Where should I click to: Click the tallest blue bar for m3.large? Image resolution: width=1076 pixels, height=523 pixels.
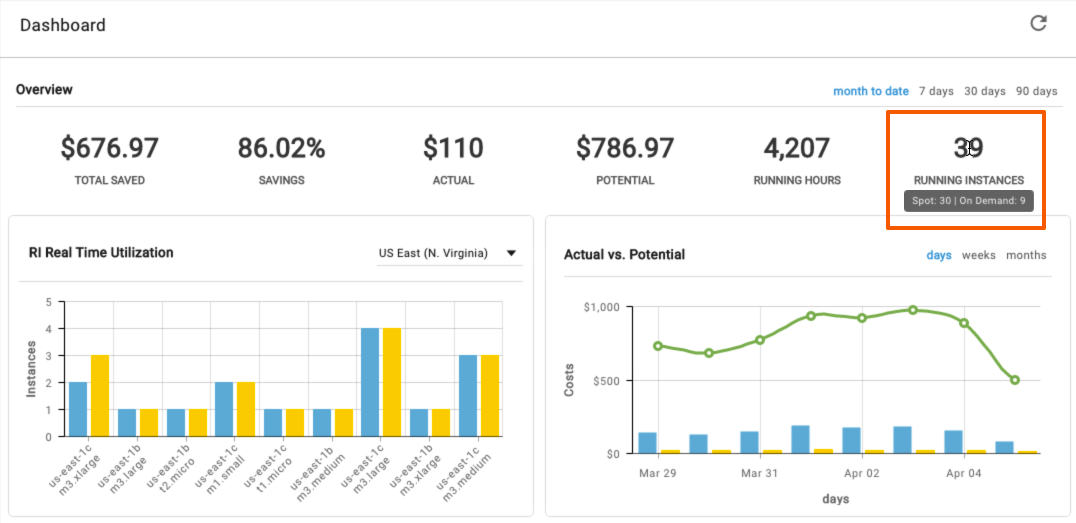pyautogui.click(x=370, y=382)
